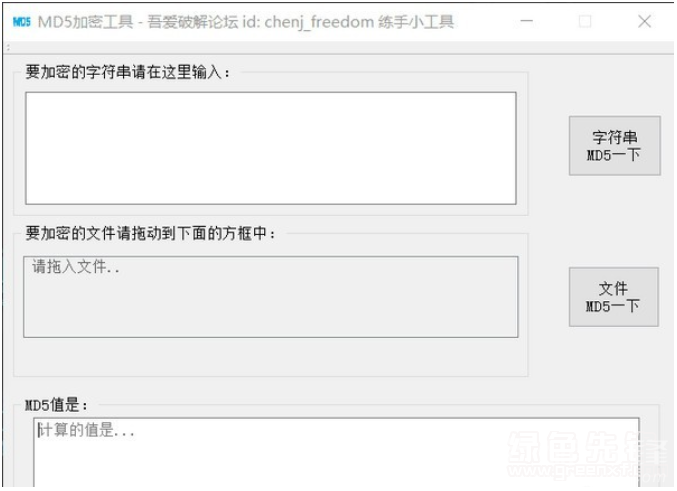
Task: Close the MD5加密工具 window
Action: (644, 21)
